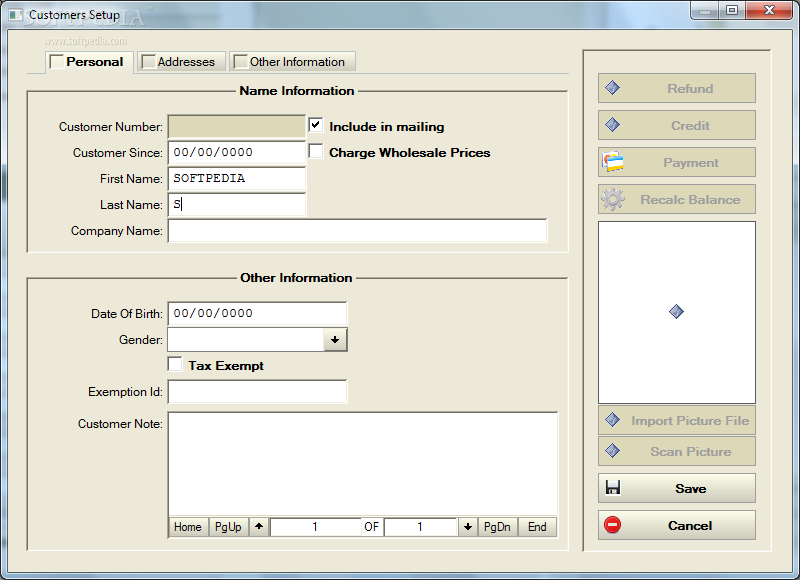Viewport: 800px width, 580px height.
Task: Go up one note line with up arrow
Action: (259, 526)
